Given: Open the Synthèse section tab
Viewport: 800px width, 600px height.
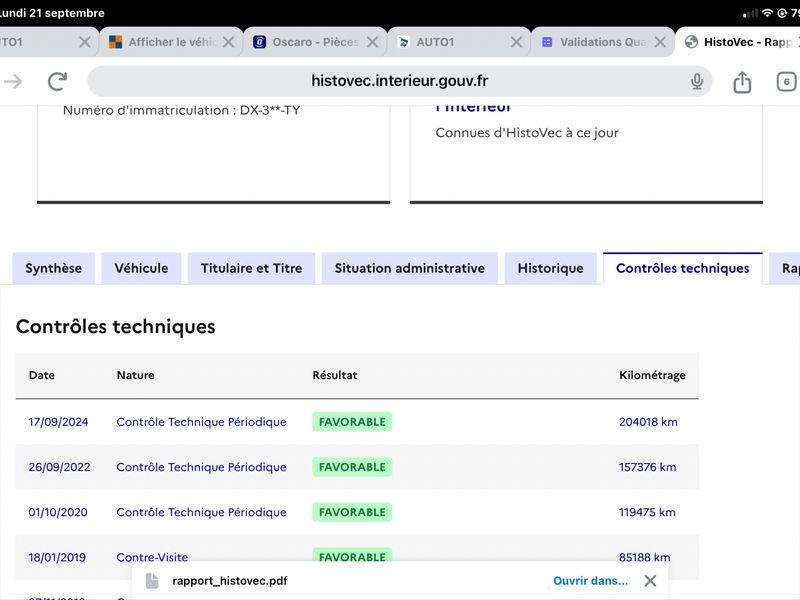Looking at the screenshot, I should [54, 268].
